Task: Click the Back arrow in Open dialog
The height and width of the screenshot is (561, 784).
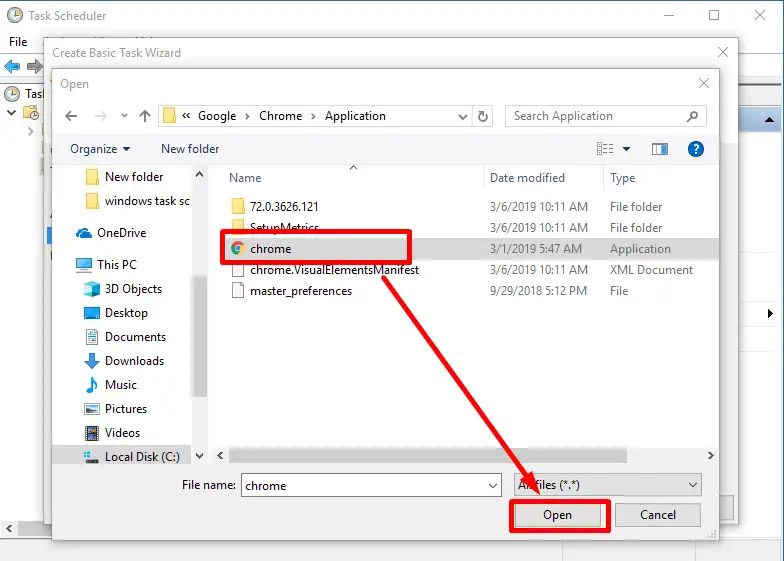Action: tap(72, 116)
